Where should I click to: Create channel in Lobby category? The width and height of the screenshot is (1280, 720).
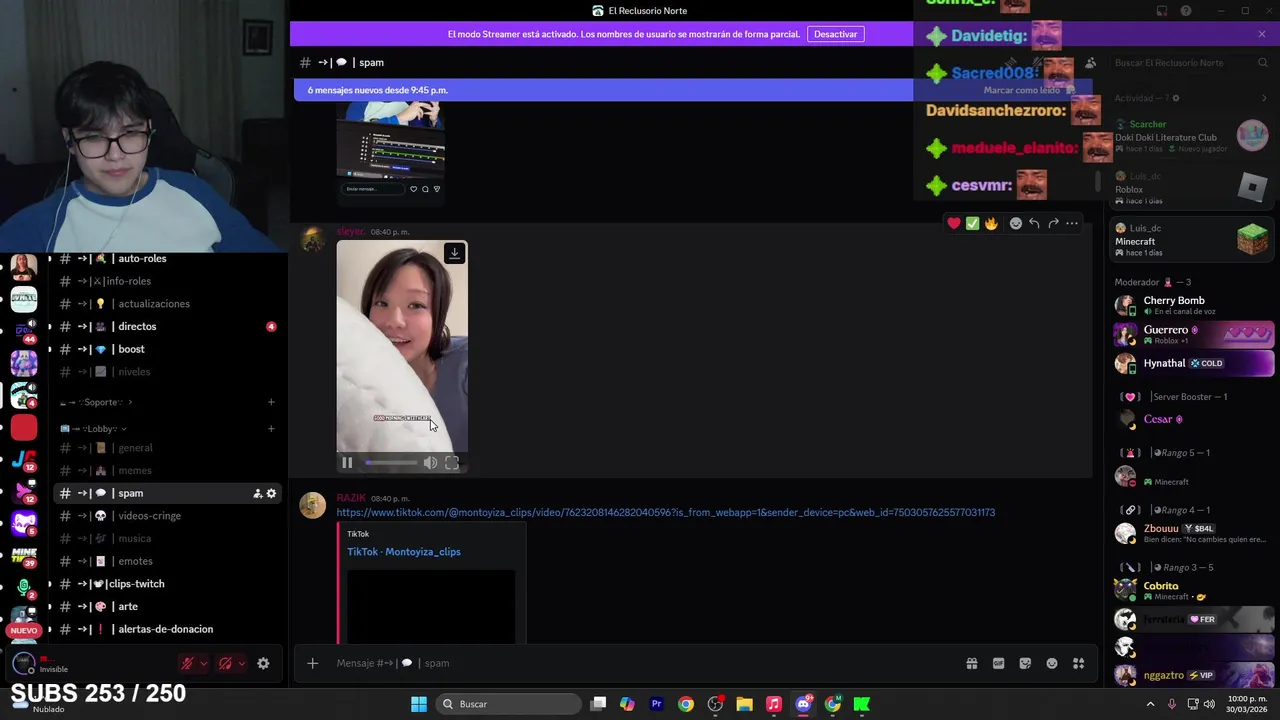click(271, 429)
